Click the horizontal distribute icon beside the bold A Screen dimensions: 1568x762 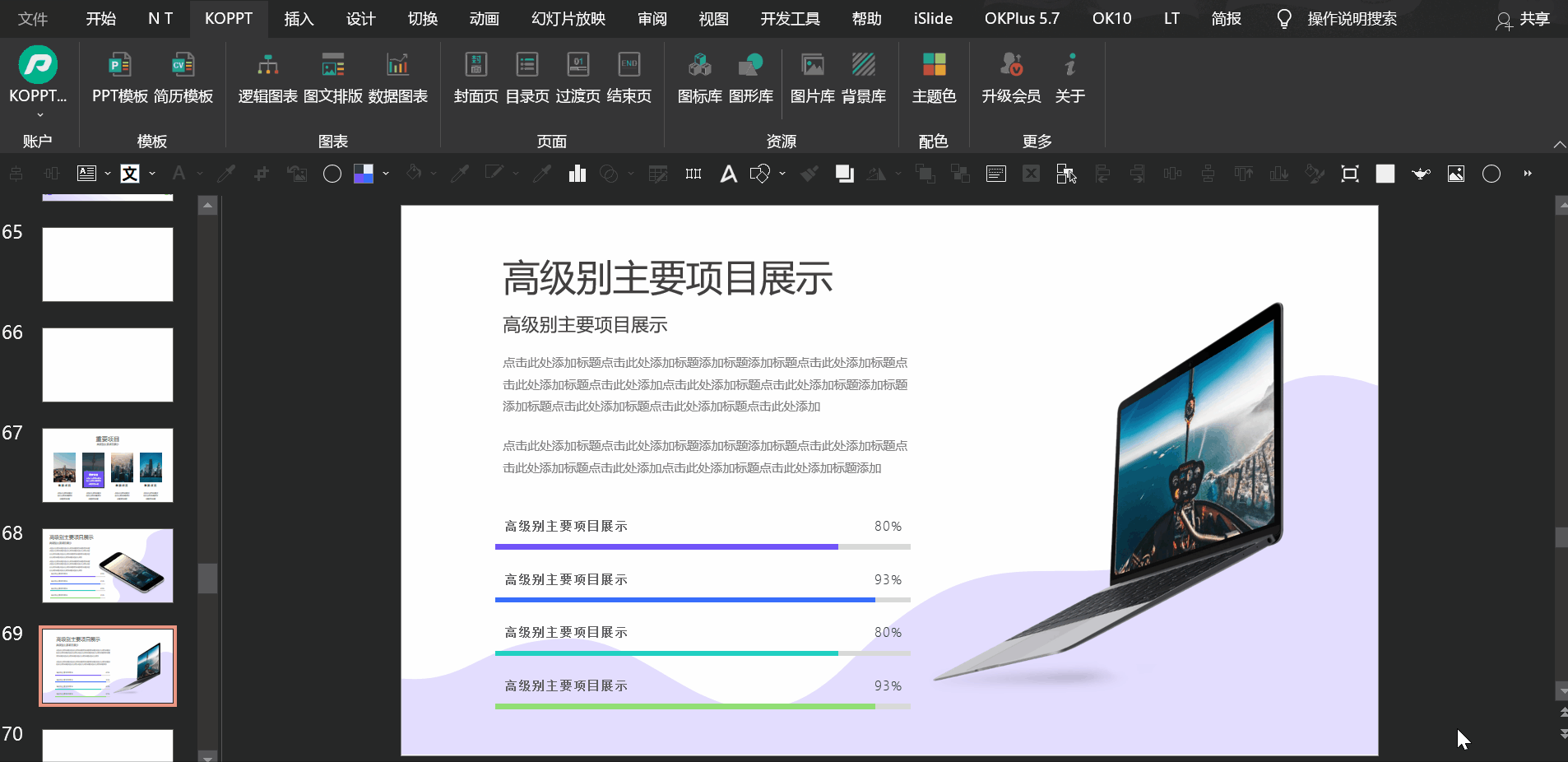click(x=694, y=174)
